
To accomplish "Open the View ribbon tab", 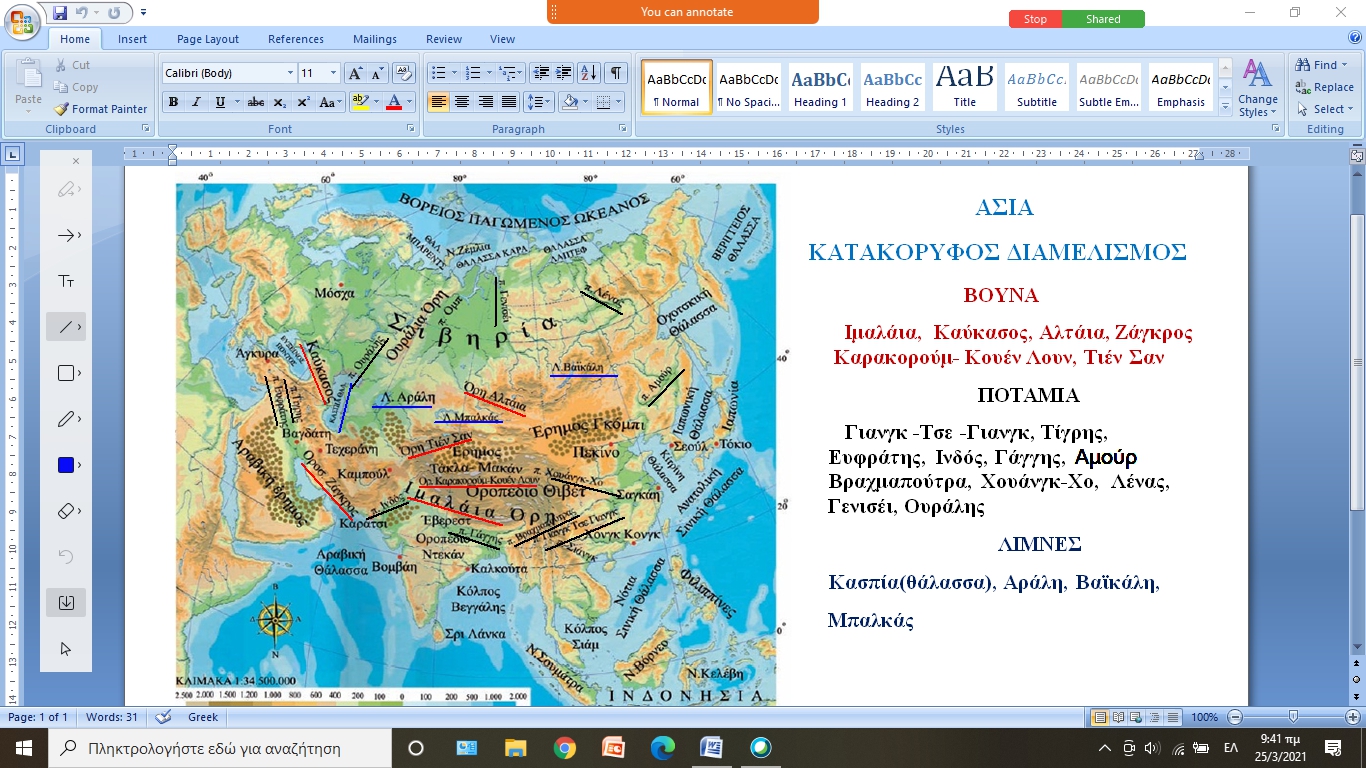I will point(503,39).
